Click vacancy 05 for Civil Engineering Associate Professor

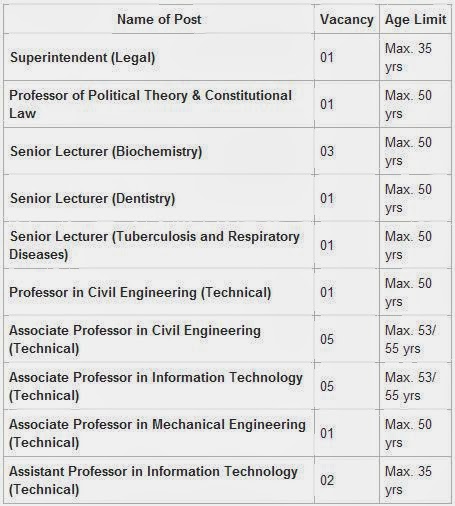click(327, 339)
